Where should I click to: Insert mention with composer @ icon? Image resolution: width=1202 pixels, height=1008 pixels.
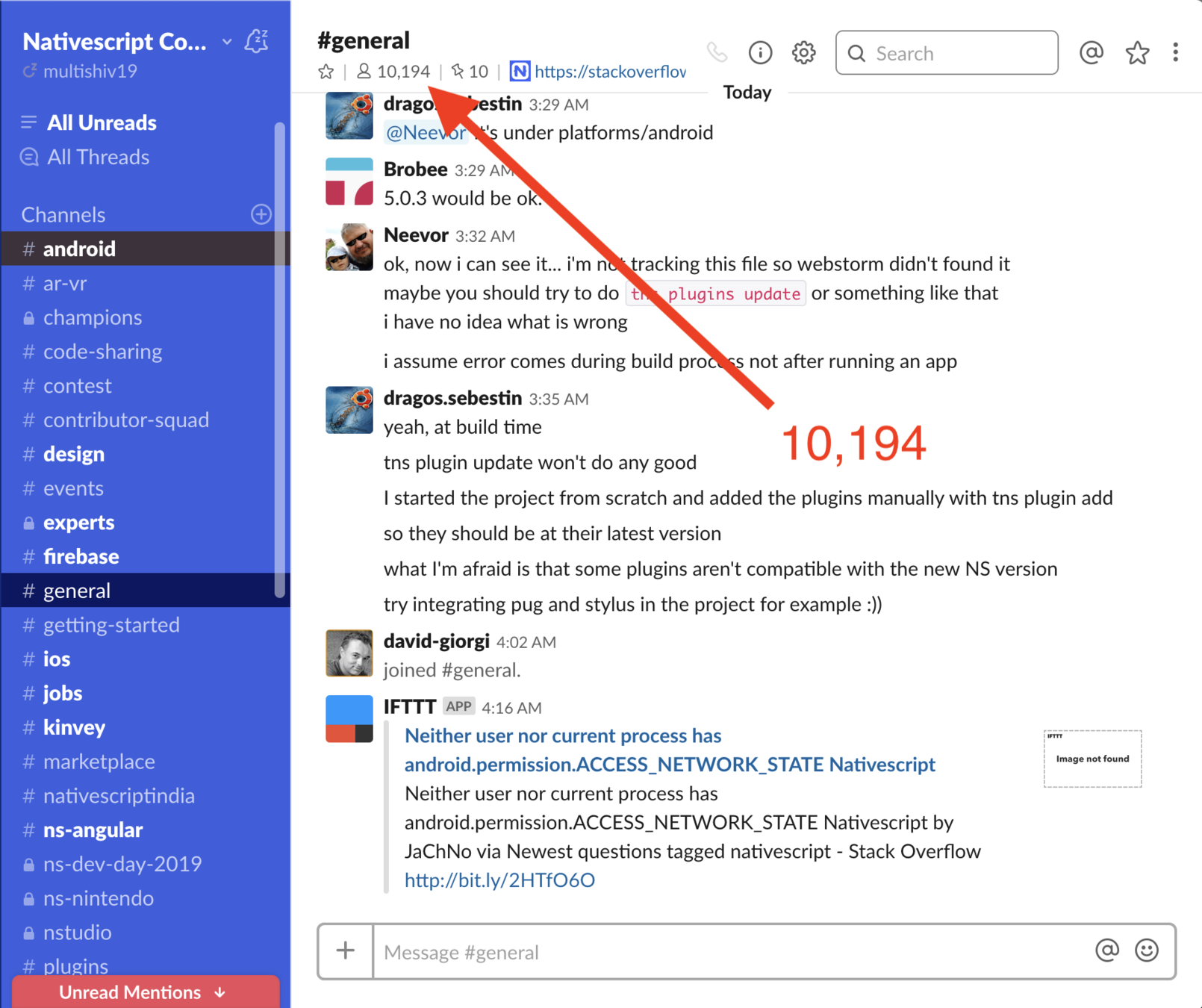[1107, 950]
